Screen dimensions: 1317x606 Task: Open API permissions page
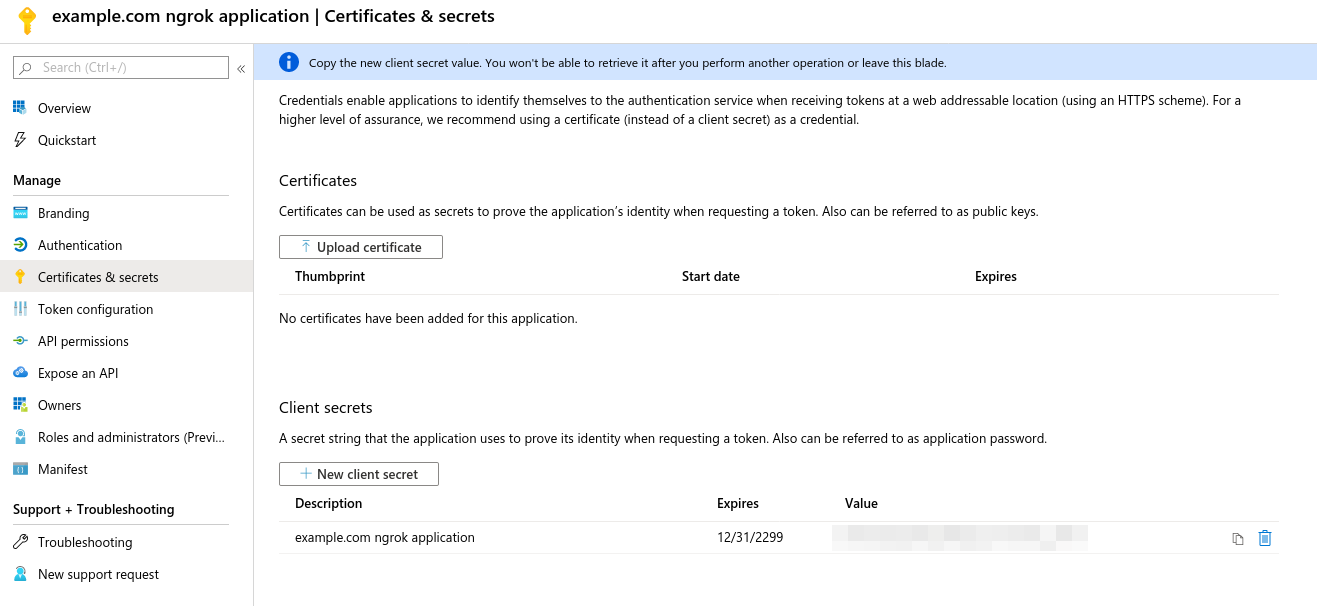click(x=83, y=341)
